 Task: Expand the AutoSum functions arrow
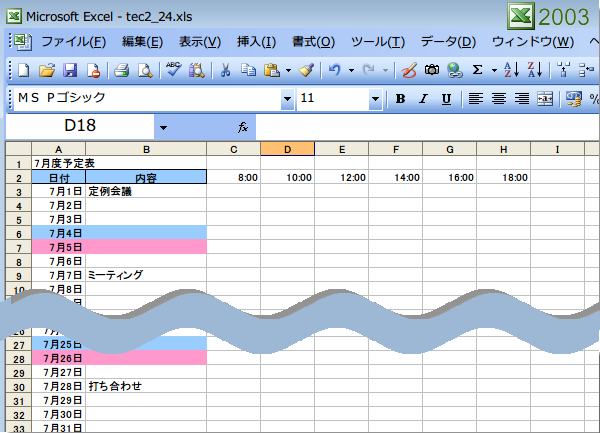(x=494, y=70)
